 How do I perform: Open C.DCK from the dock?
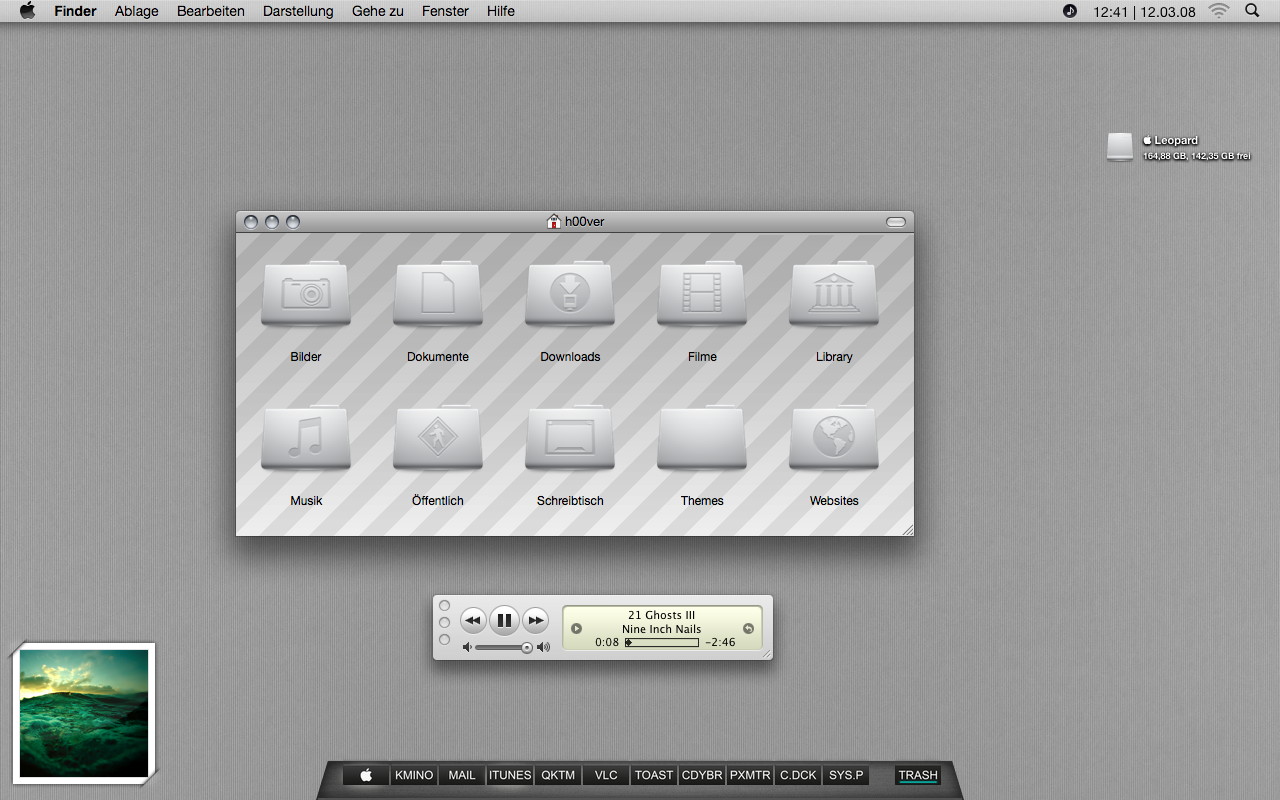point(798,775)
